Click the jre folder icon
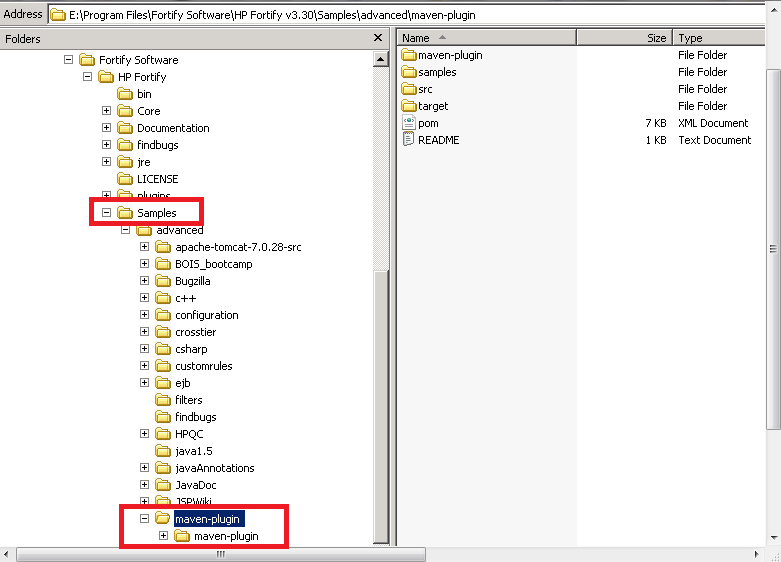781x562 pixels. click(125, 162)
